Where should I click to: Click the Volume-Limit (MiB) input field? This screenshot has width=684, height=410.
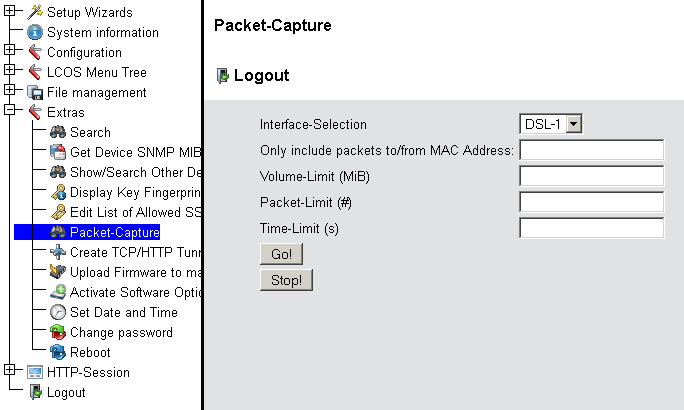[592, 176]
